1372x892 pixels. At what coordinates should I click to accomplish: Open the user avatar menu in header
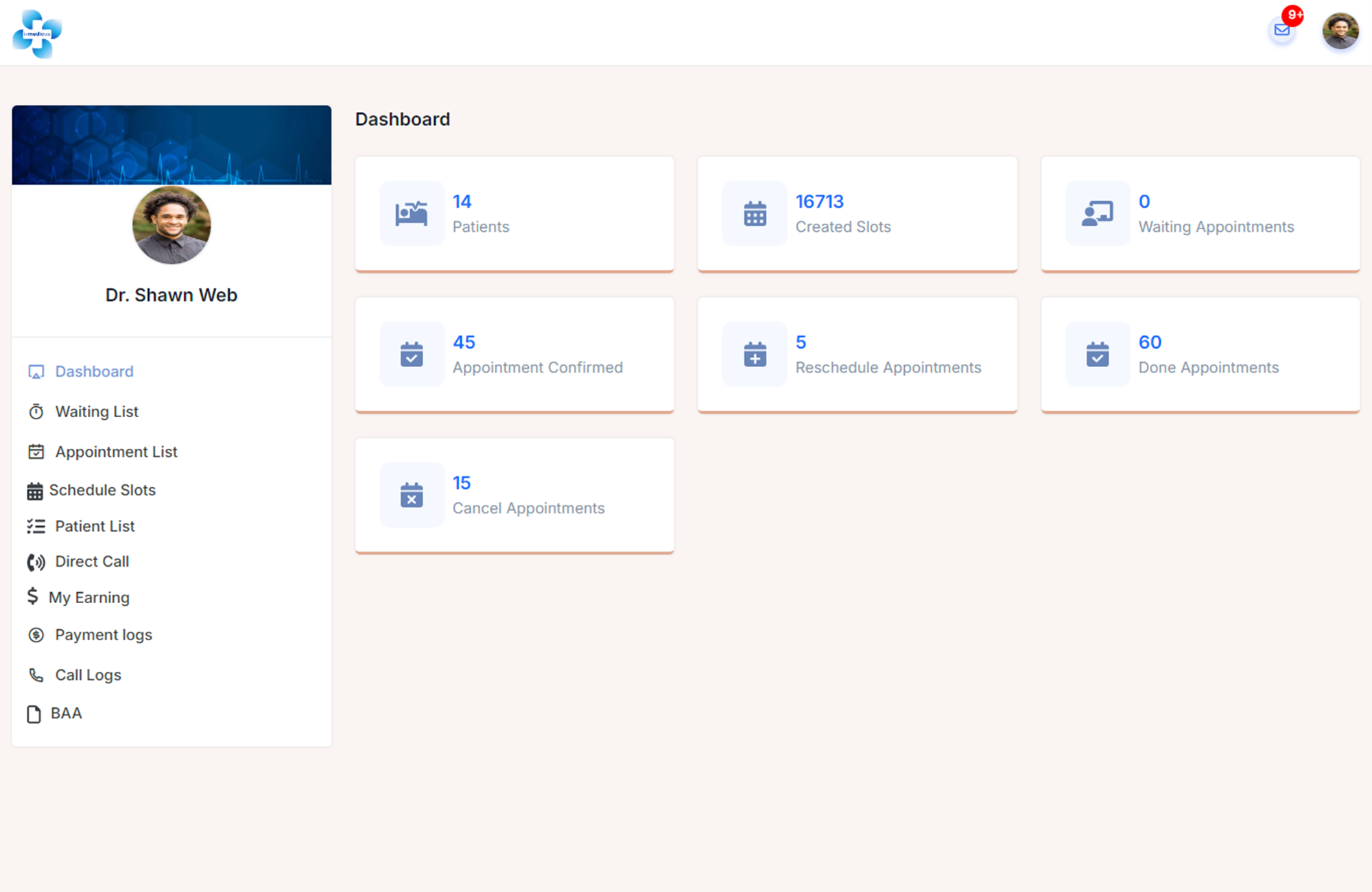tap(1340, 32)
